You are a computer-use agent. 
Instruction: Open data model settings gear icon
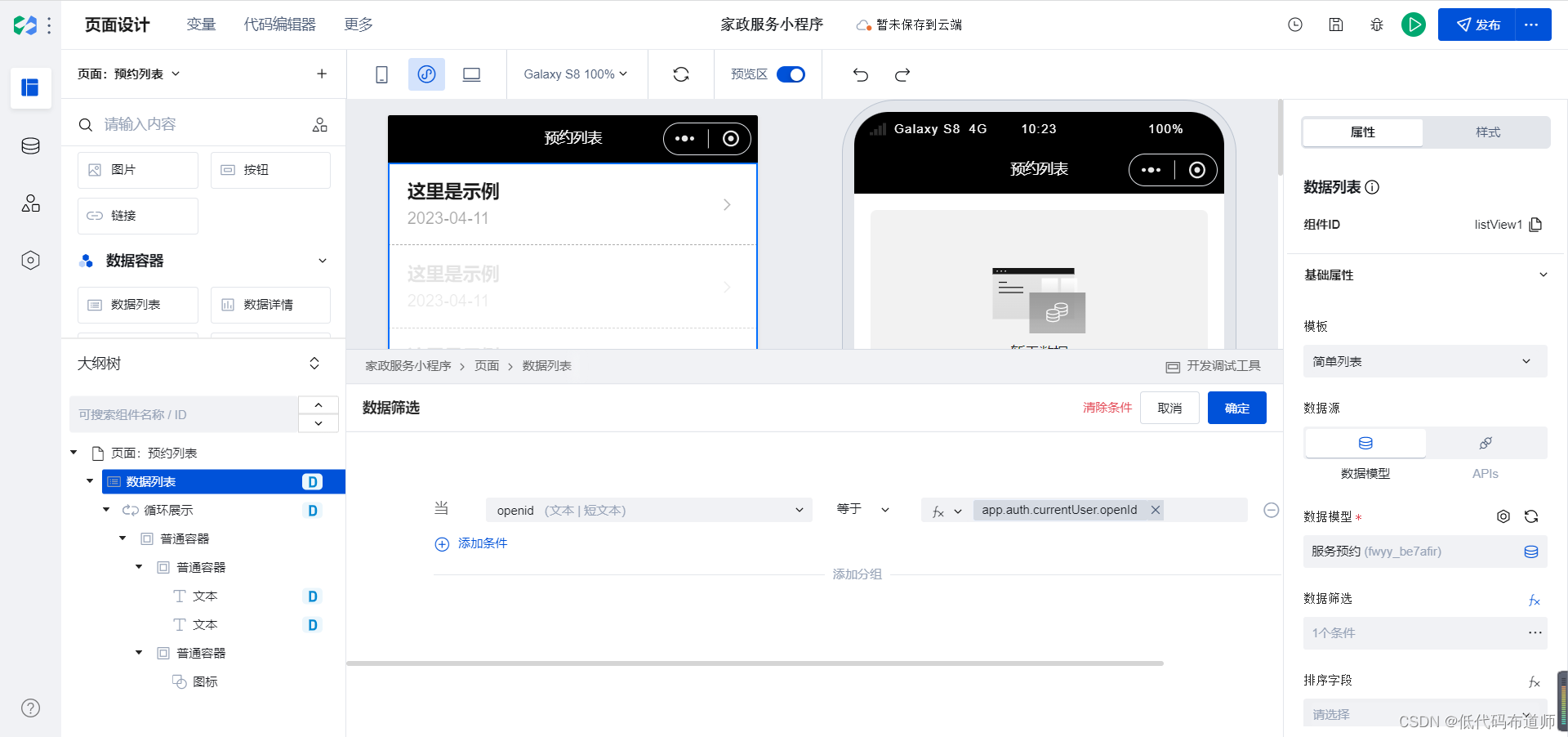[1503, 516]
